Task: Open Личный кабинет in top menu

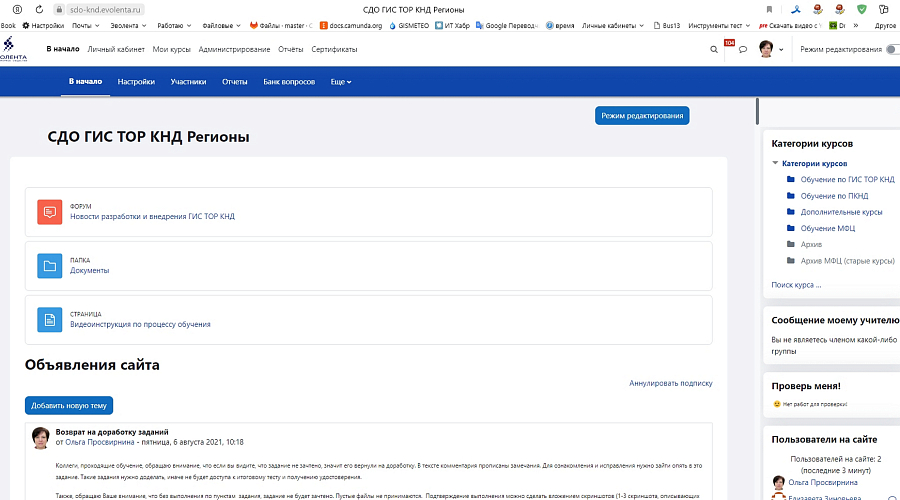Action: pos(116,49)
